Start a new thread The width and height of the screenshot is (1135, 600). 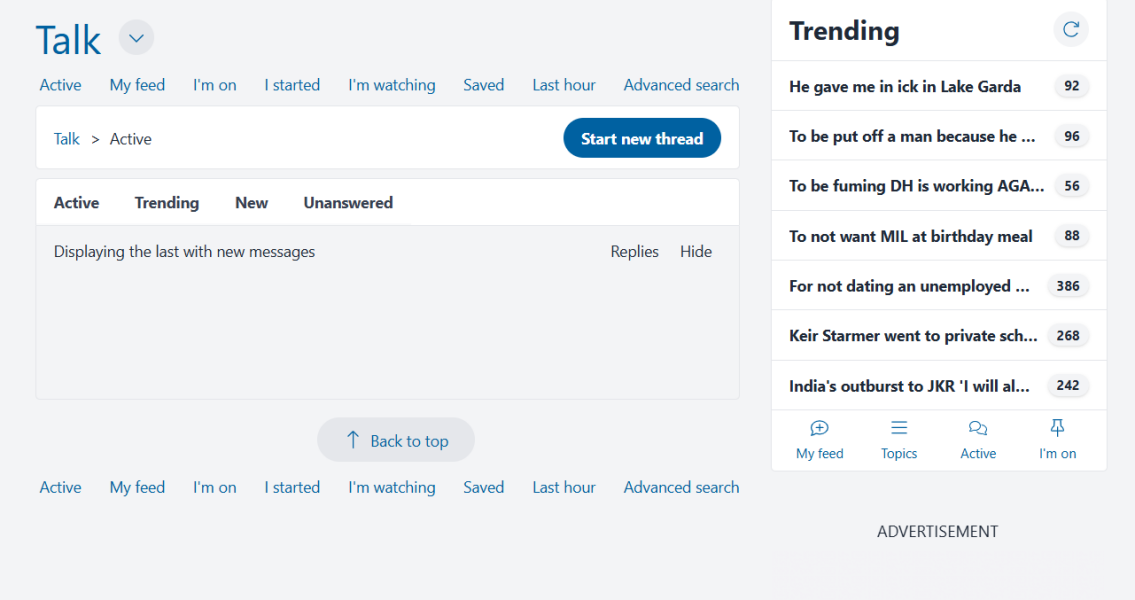[642, 138]
